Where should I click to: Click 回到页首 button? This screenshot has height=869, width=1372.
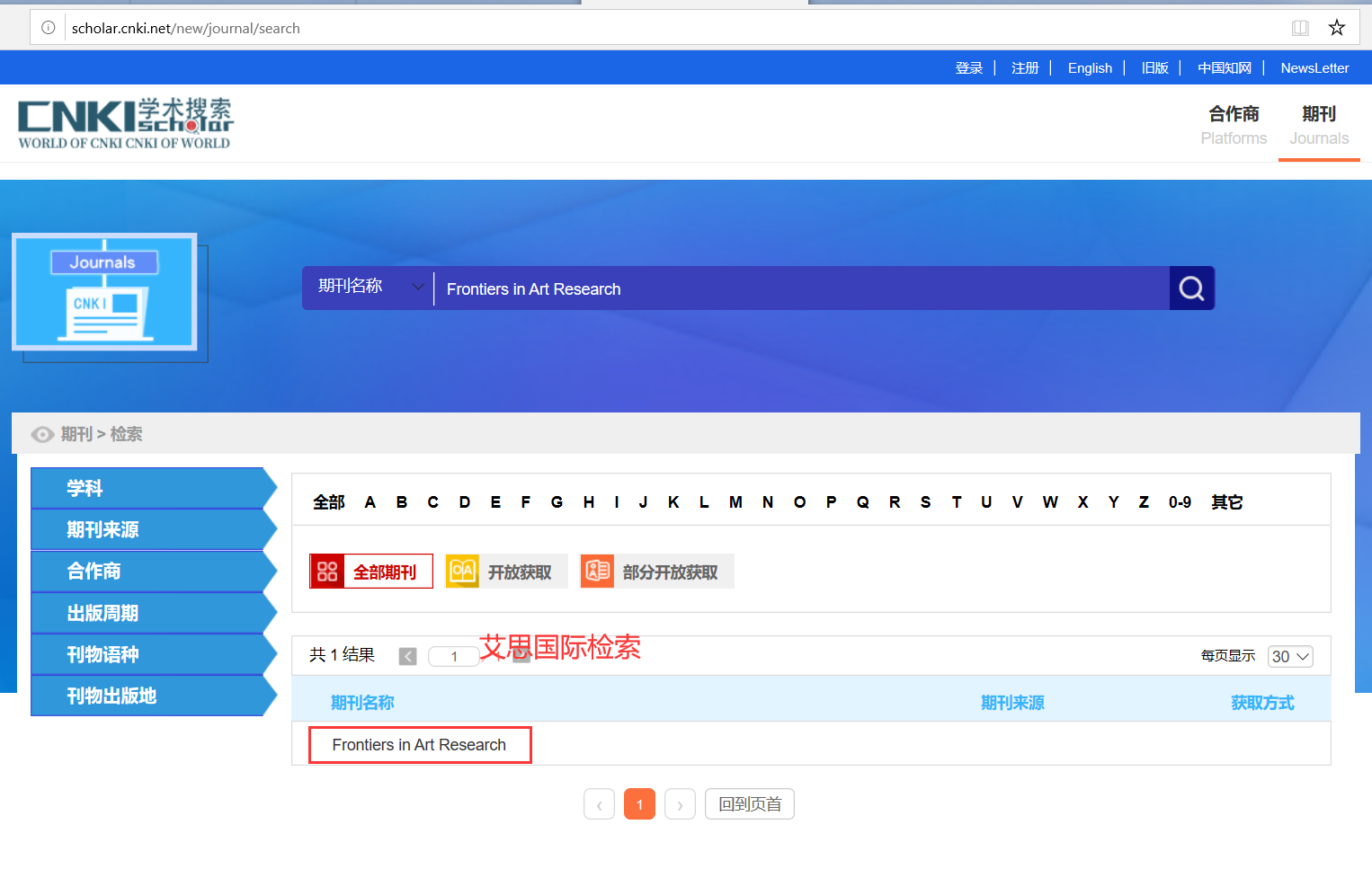(750, 804)
